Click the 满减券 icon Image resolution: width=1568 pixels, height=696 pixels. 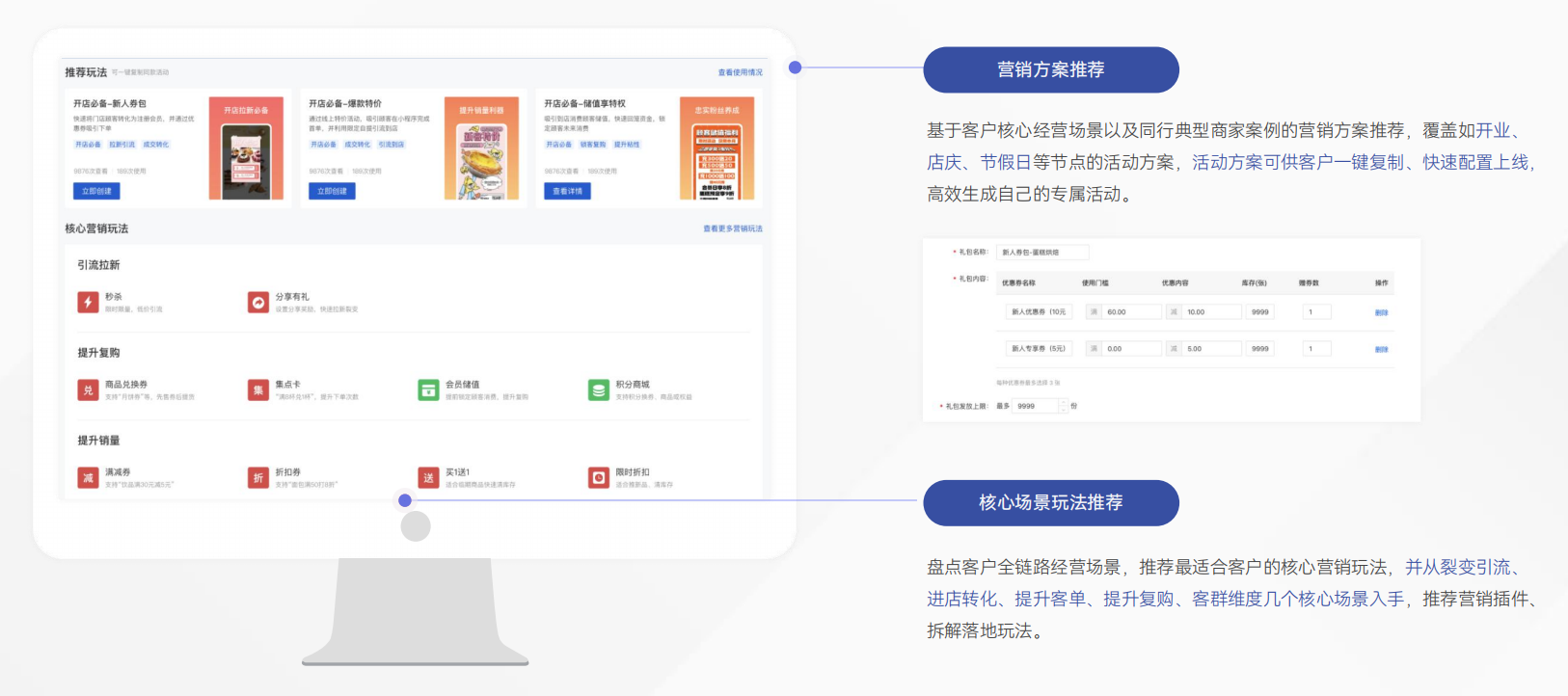[x=88, y=478]
